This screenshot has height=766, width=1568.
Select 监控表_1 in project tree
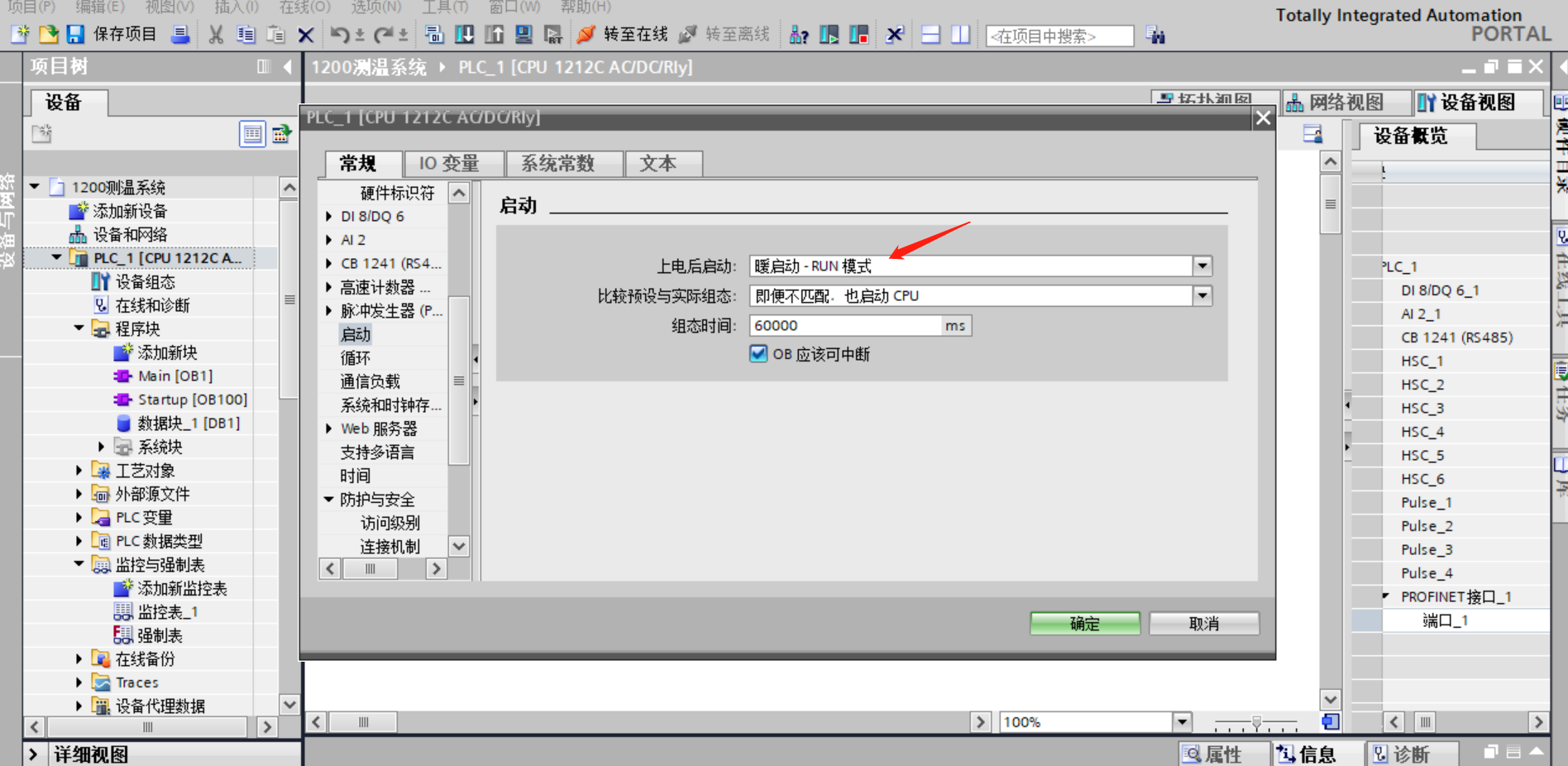tap(168, 612)
